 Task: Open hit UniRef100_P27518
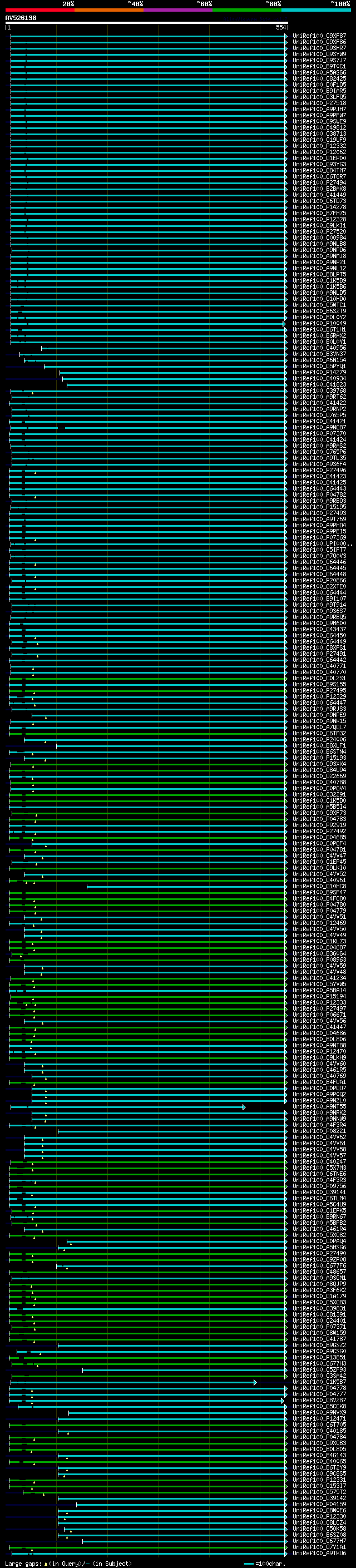point(319,103)
